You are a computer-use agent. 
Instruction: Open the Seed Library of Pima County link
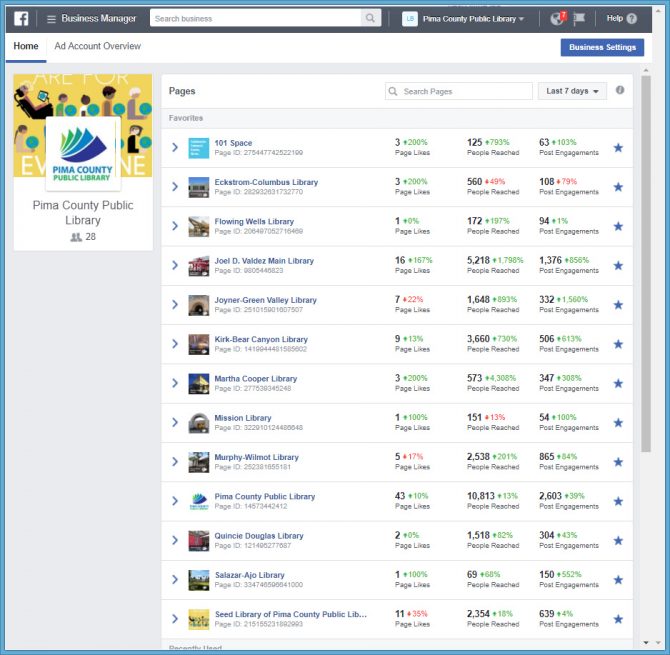pyautogui.click(x=291, y=614)
